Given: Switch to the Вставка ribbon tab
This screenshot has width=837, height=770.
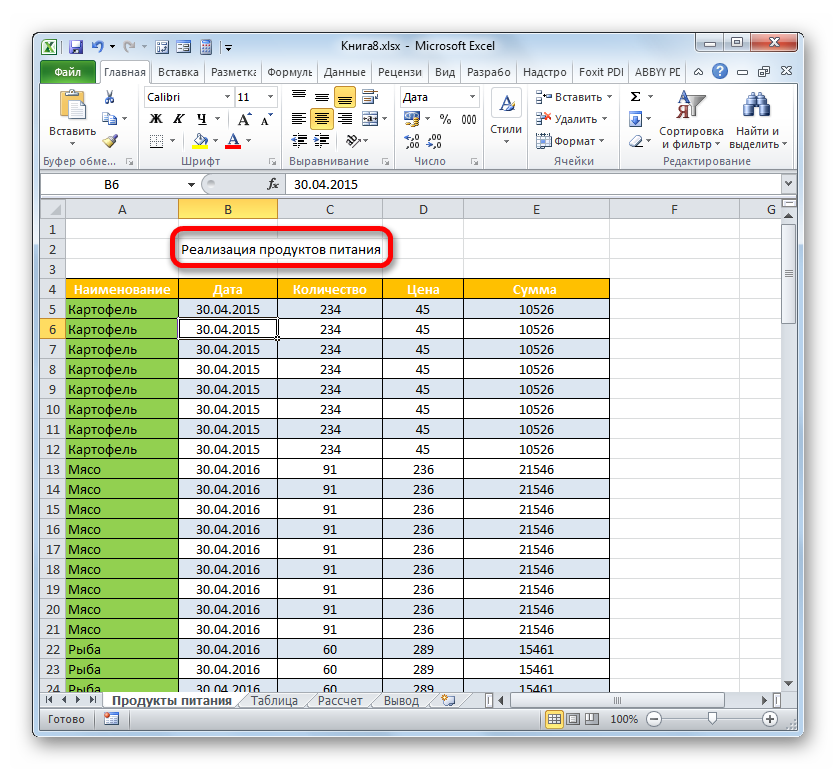Looking at the screenshot, I should (178, 73).
